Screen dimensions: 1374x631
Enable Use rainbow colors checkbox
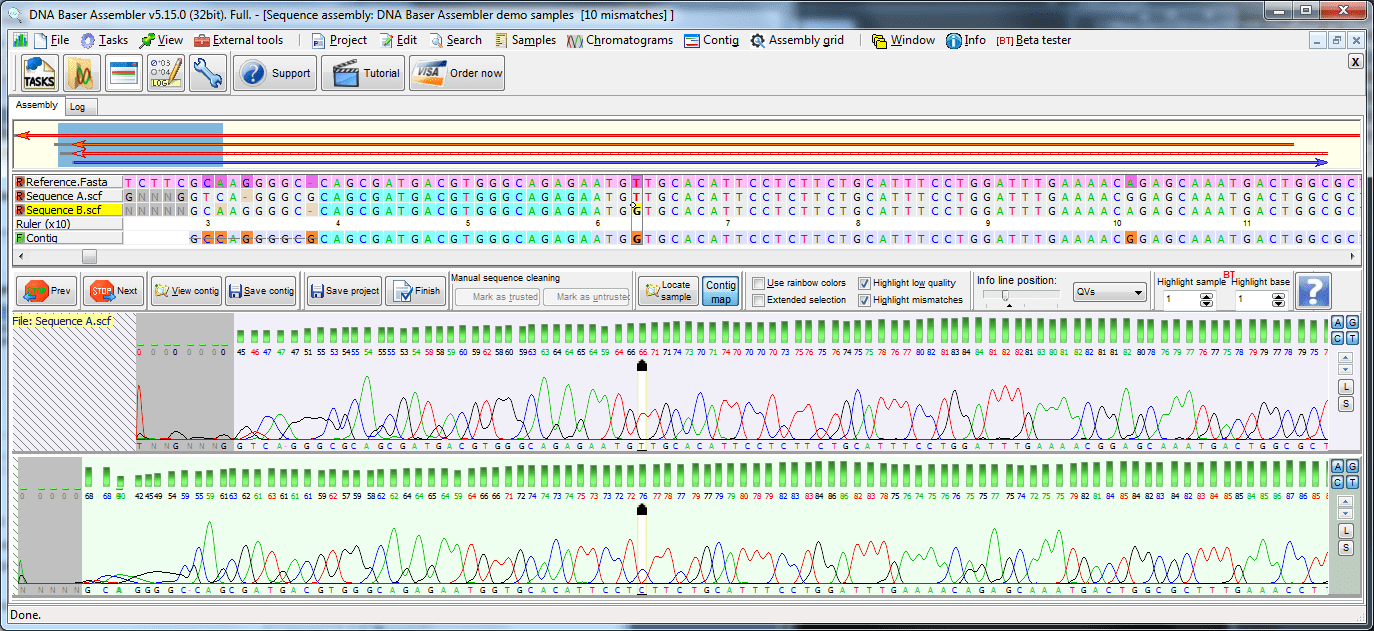point(759,283)
